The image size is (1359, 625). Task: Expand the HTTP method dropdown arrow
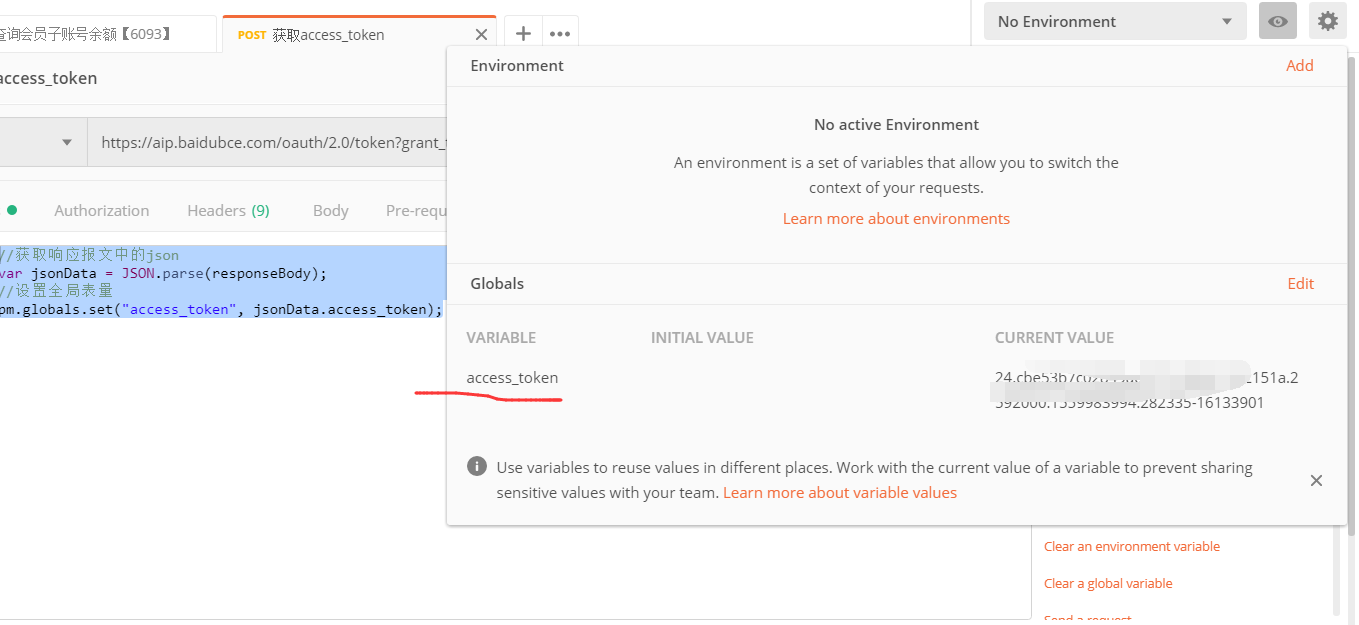[x=67, y=142]
